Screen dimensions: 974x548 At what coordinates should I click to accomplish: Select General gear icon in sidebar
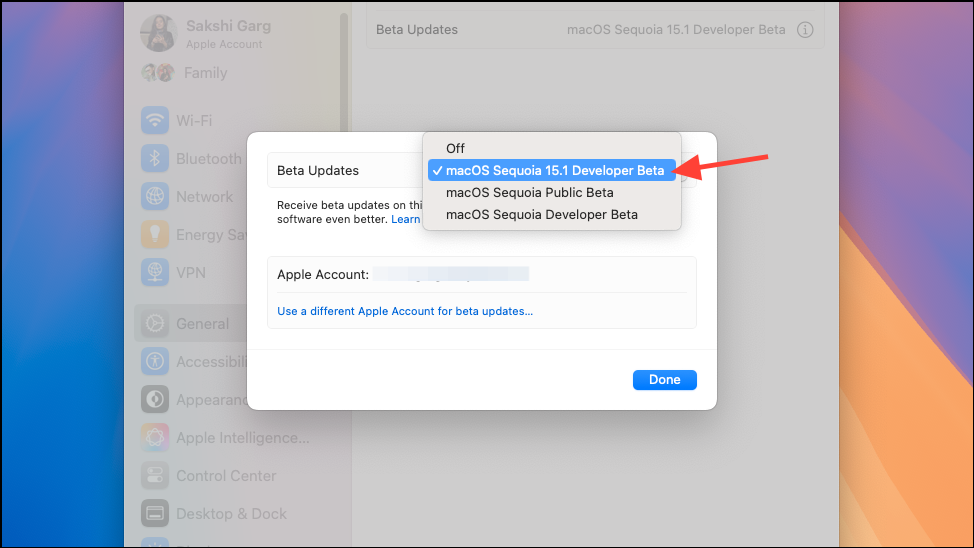(155, 323)
